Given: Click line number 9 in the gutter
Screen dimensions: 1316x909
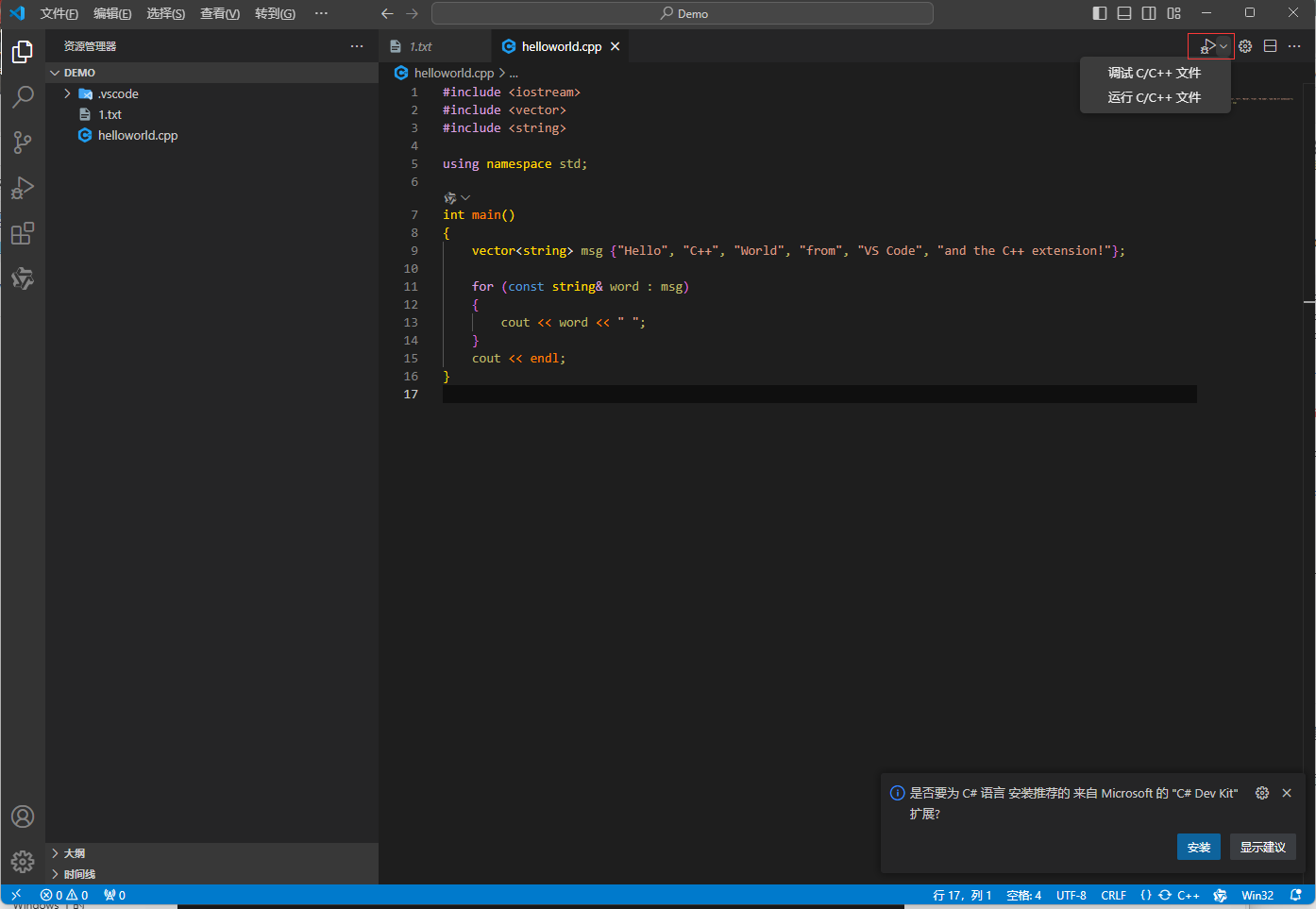Looking at the screenshot, I should 413,250.
